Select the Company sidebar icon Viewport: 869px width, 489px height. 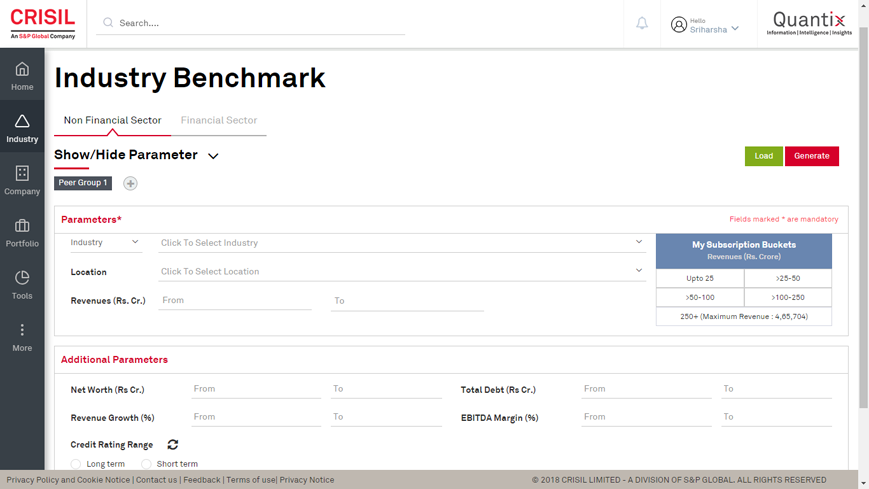click(22, 174)
